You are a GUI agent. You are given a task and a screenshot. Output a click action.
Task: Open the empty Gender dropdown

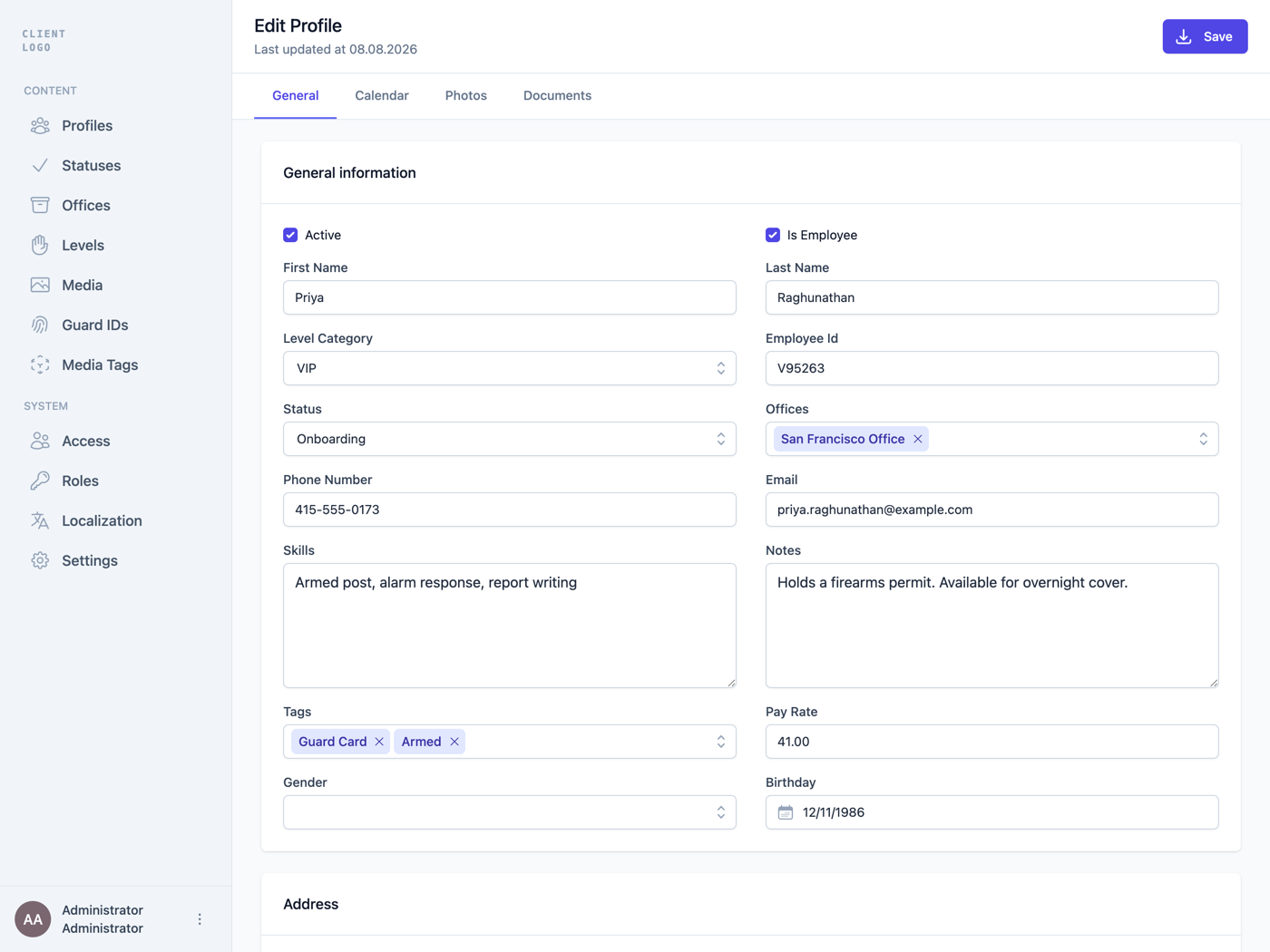[510, 812]
